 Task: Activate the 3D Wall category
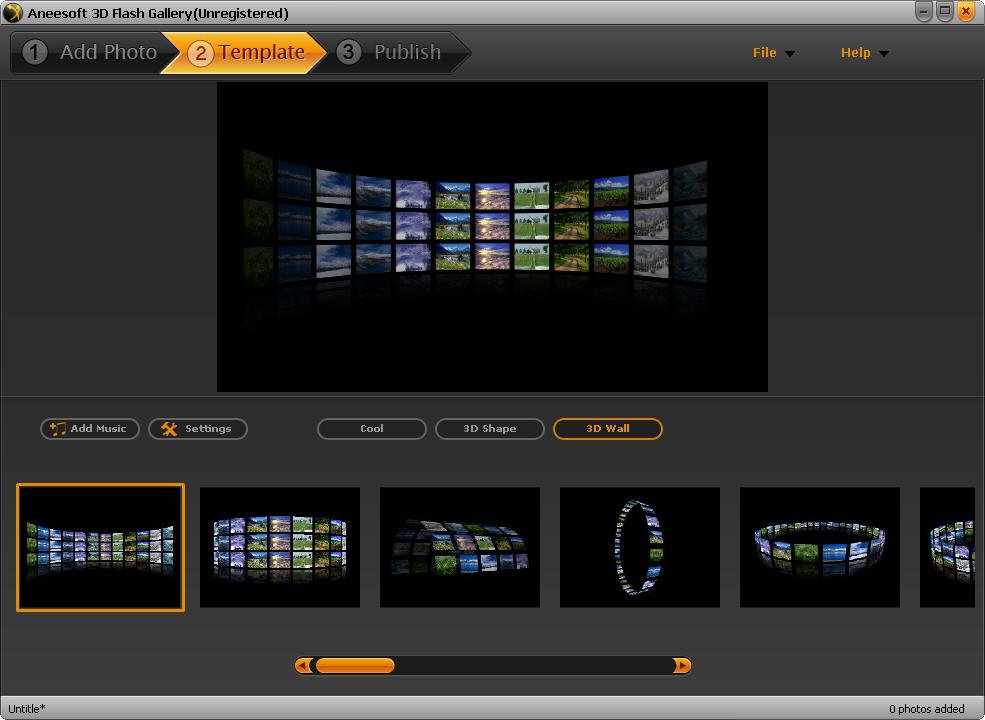coord(608,429)
